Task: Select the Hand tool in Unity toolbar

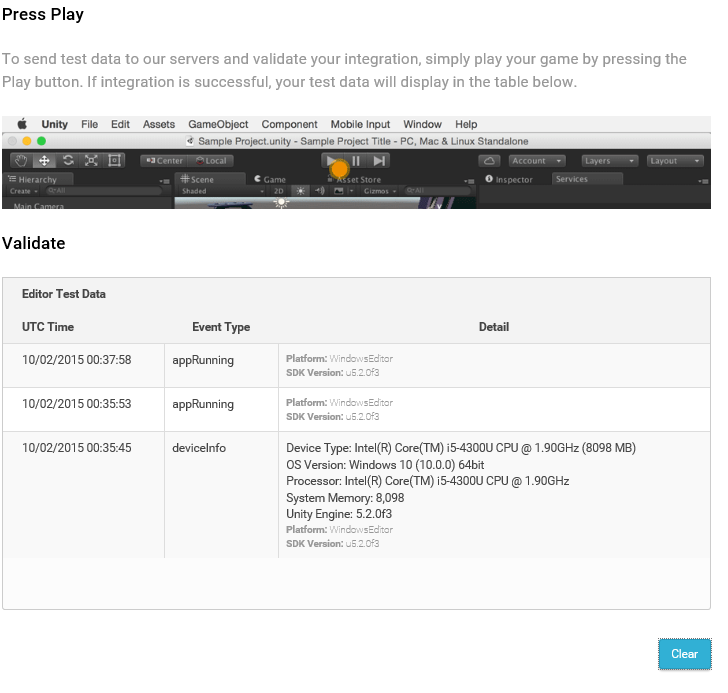Action: [x=21, y=161]
